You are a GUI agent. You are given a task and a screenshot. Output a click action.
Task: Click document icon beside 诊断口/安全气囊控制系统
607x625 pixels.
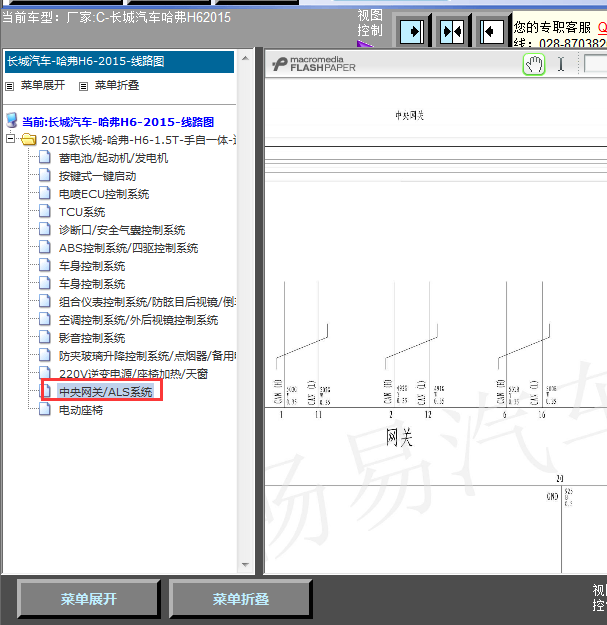(45, 229)
